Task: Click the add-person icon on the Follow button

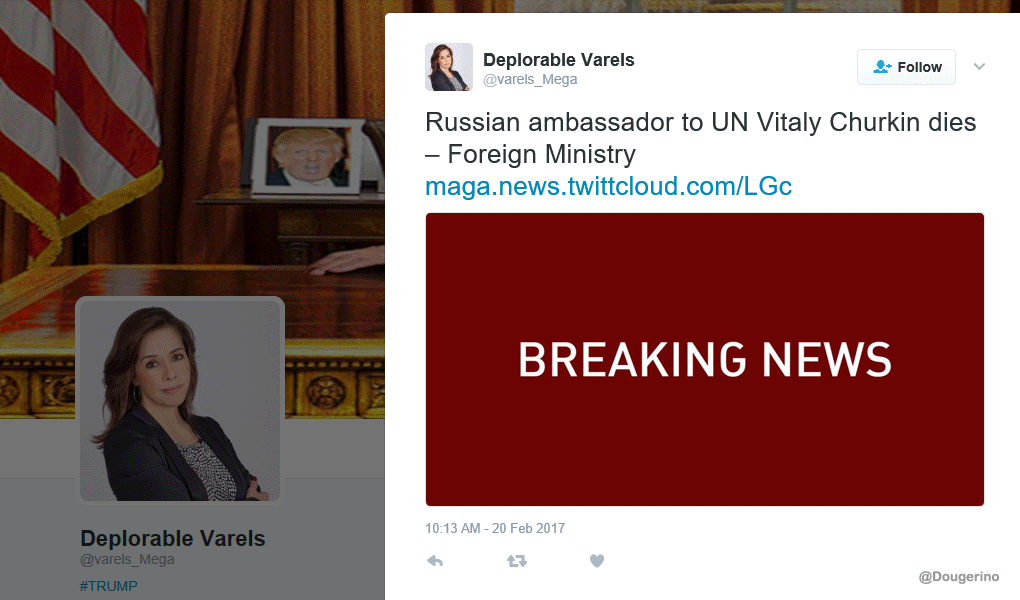Action: [x=882, y=66]
